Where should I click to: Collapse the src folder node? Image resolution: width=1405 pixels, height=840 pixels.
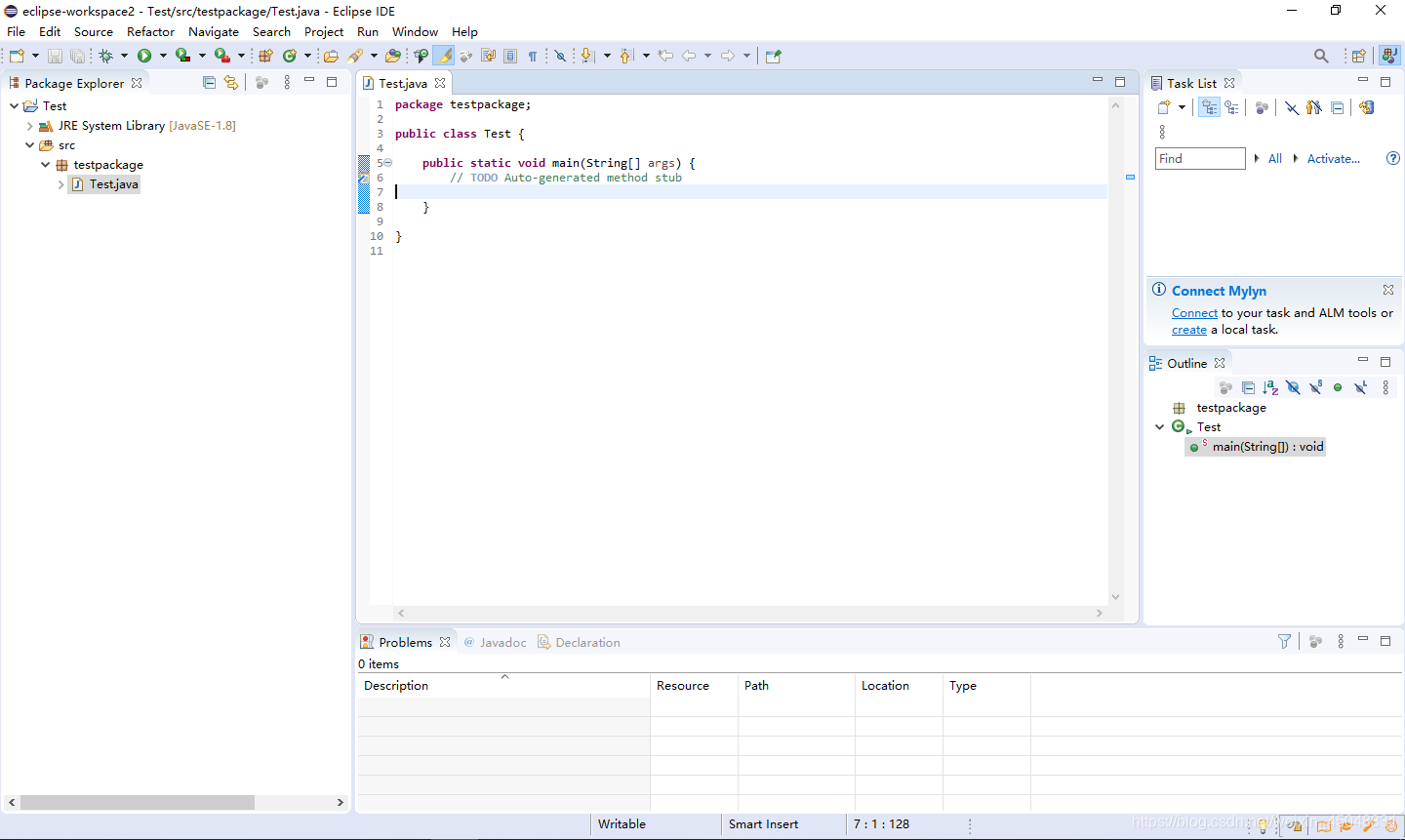pos(29,145)
